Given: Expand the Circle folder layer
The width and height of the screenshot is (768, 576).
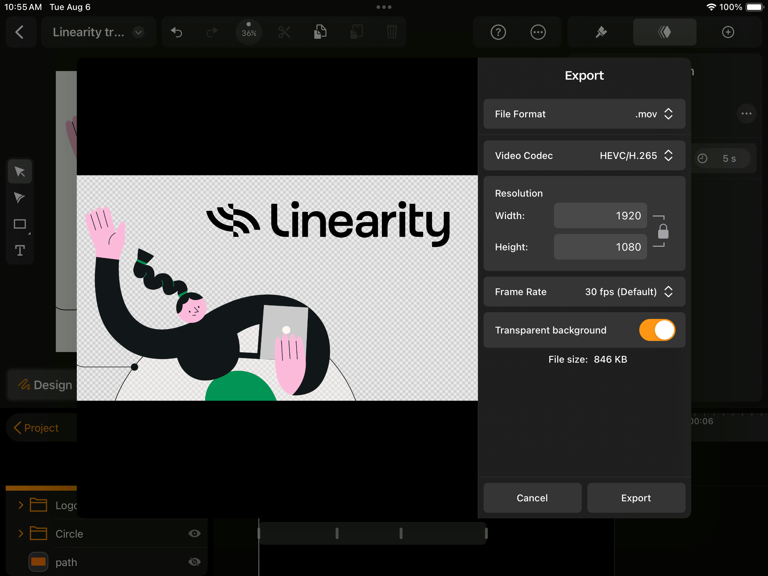Looking at the screenshot, I should click(21, 533).
